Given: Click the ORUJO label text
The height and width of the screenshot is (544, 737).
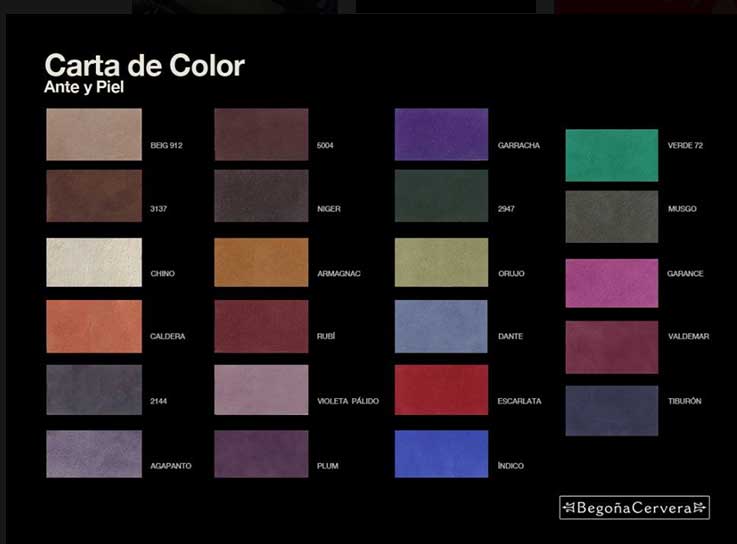Looking at the screenshot, I should (511, 274).
